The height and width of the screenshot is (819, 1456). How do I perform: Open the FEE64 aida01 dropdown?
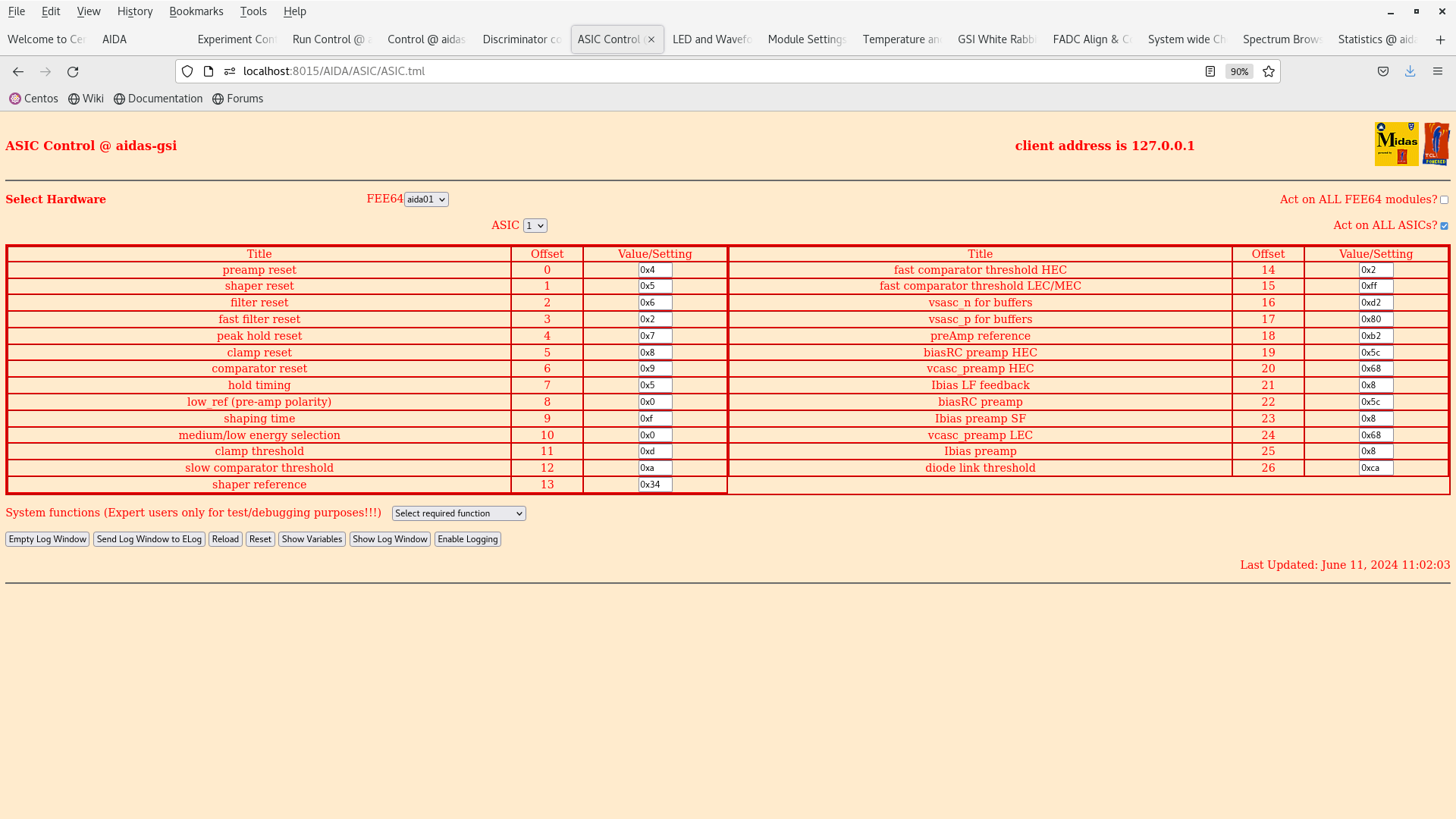pos(426,199)
